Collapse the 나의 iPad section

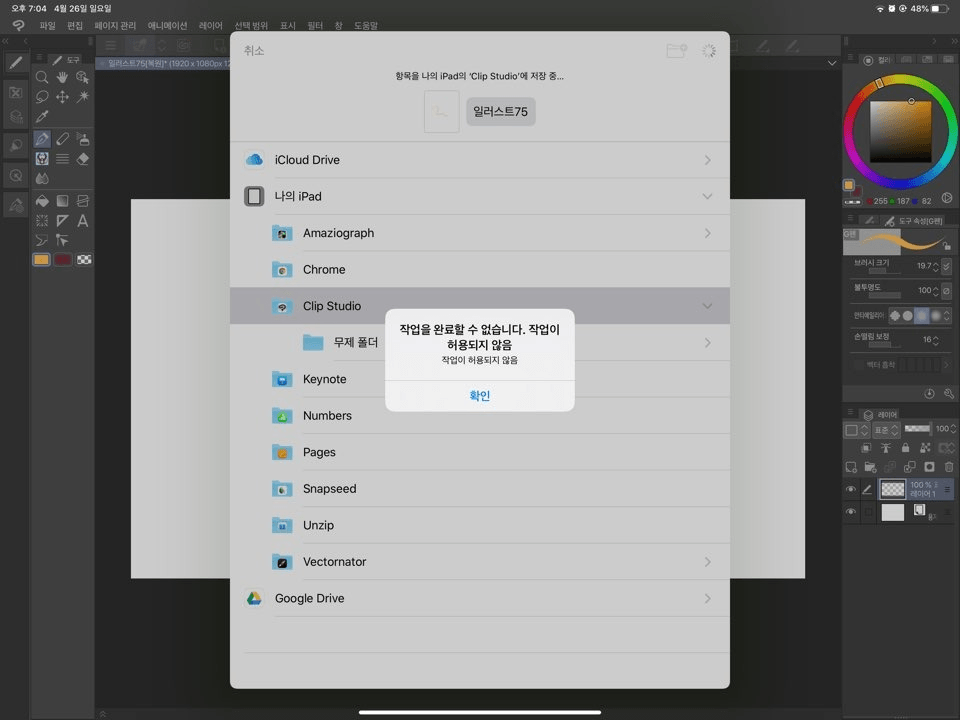click(x=707, y=197)
